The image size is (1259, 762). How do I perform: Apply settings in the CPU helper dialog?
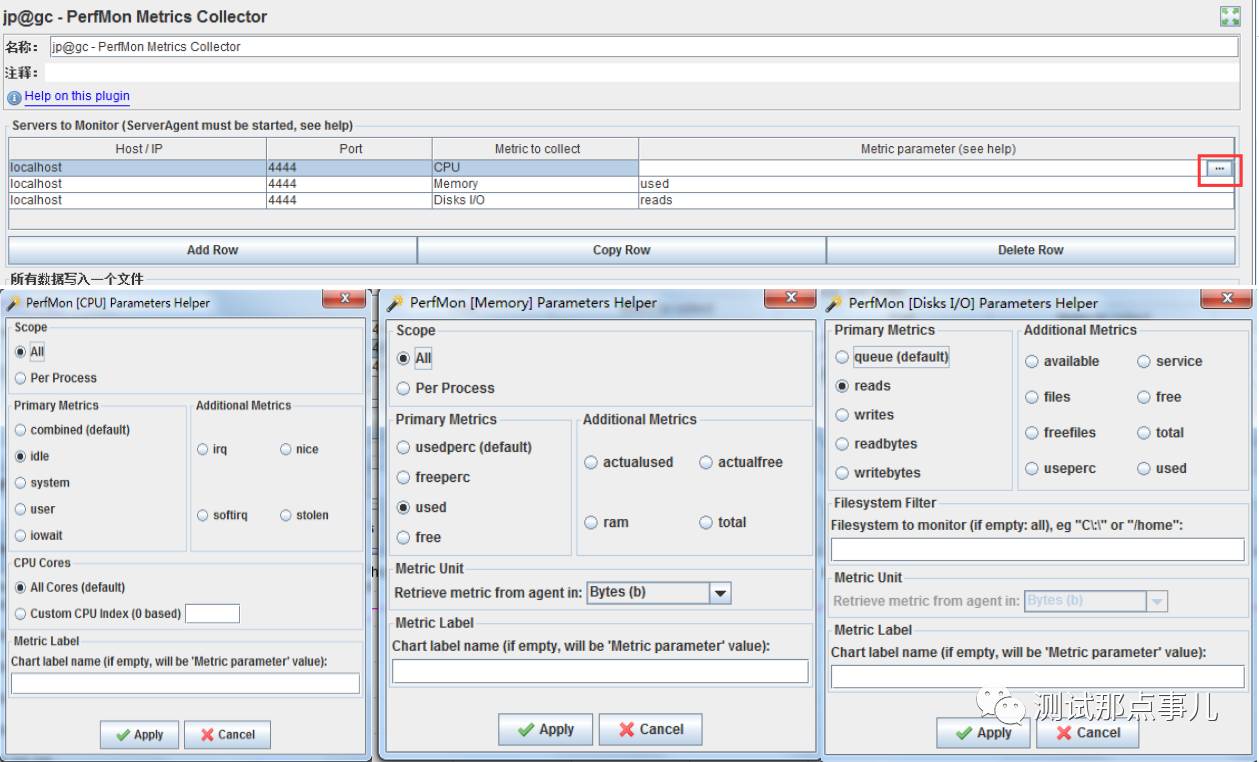pos(139,734)
